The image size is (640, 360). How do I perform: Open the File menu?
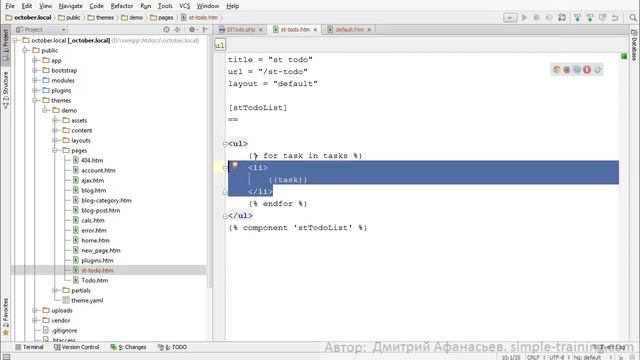point(10,6)
